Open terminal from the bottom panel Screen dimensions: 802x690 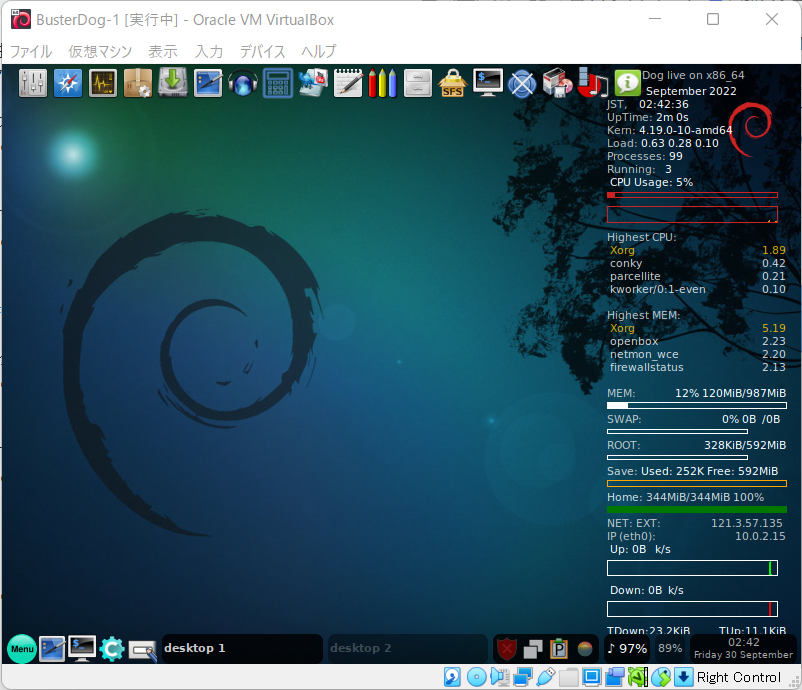tap(82, 649)
